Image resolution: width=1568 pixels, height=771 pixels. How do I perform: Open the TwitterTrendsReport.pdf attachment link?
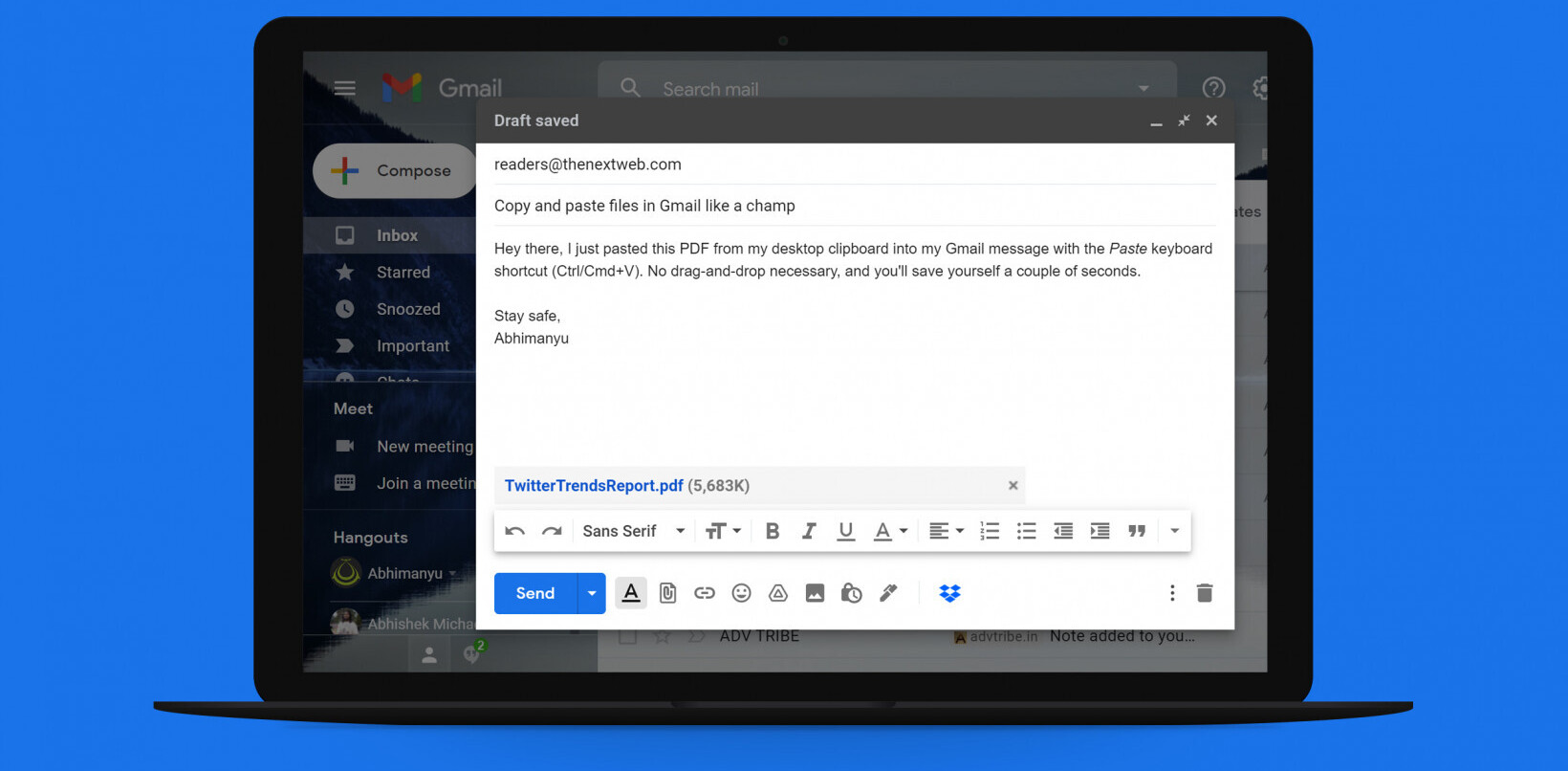click(x=593, y=486)
